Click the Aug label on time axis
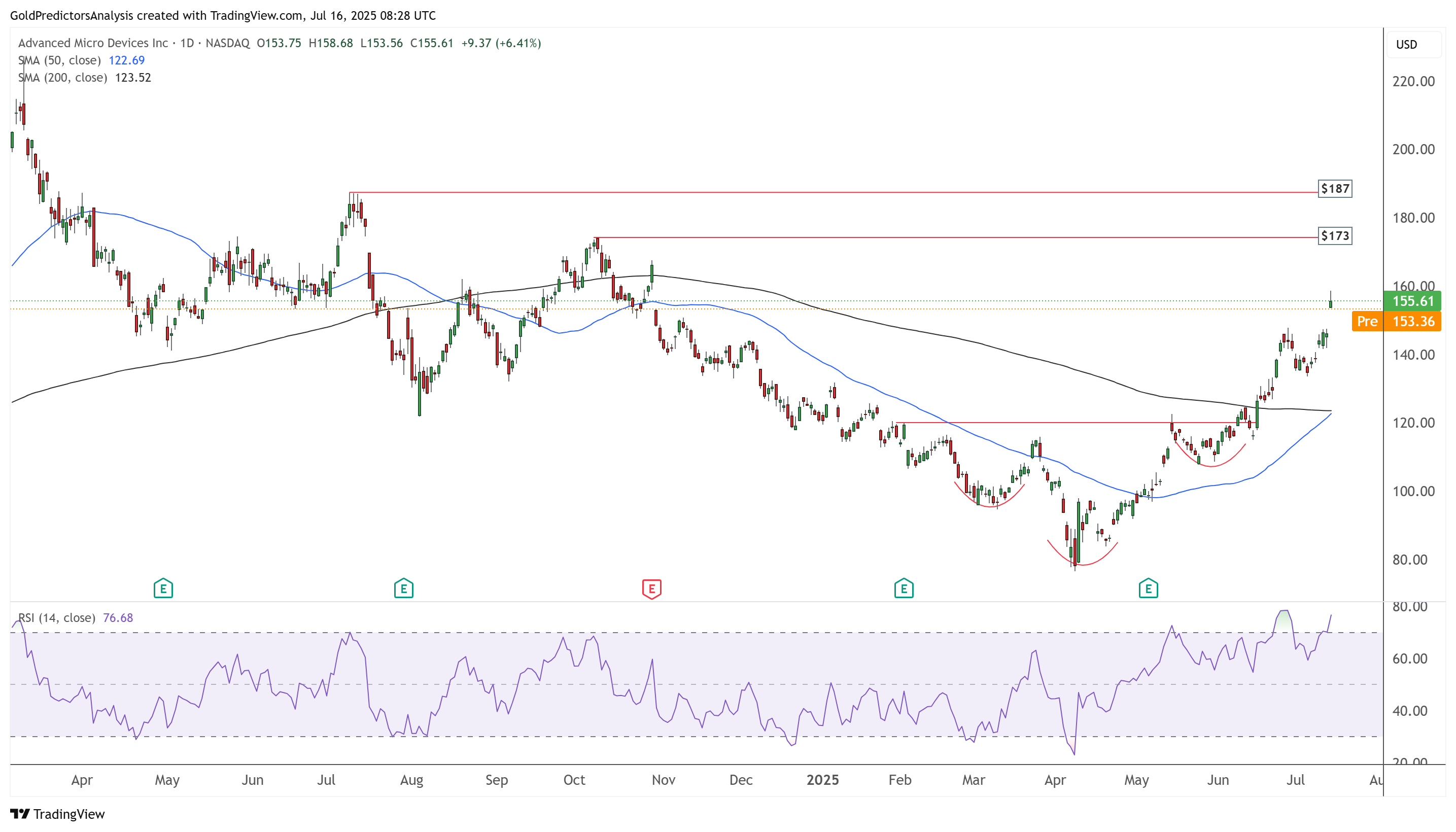The width and height of the screenshot is (1456, 832). [x=411, y=780]
